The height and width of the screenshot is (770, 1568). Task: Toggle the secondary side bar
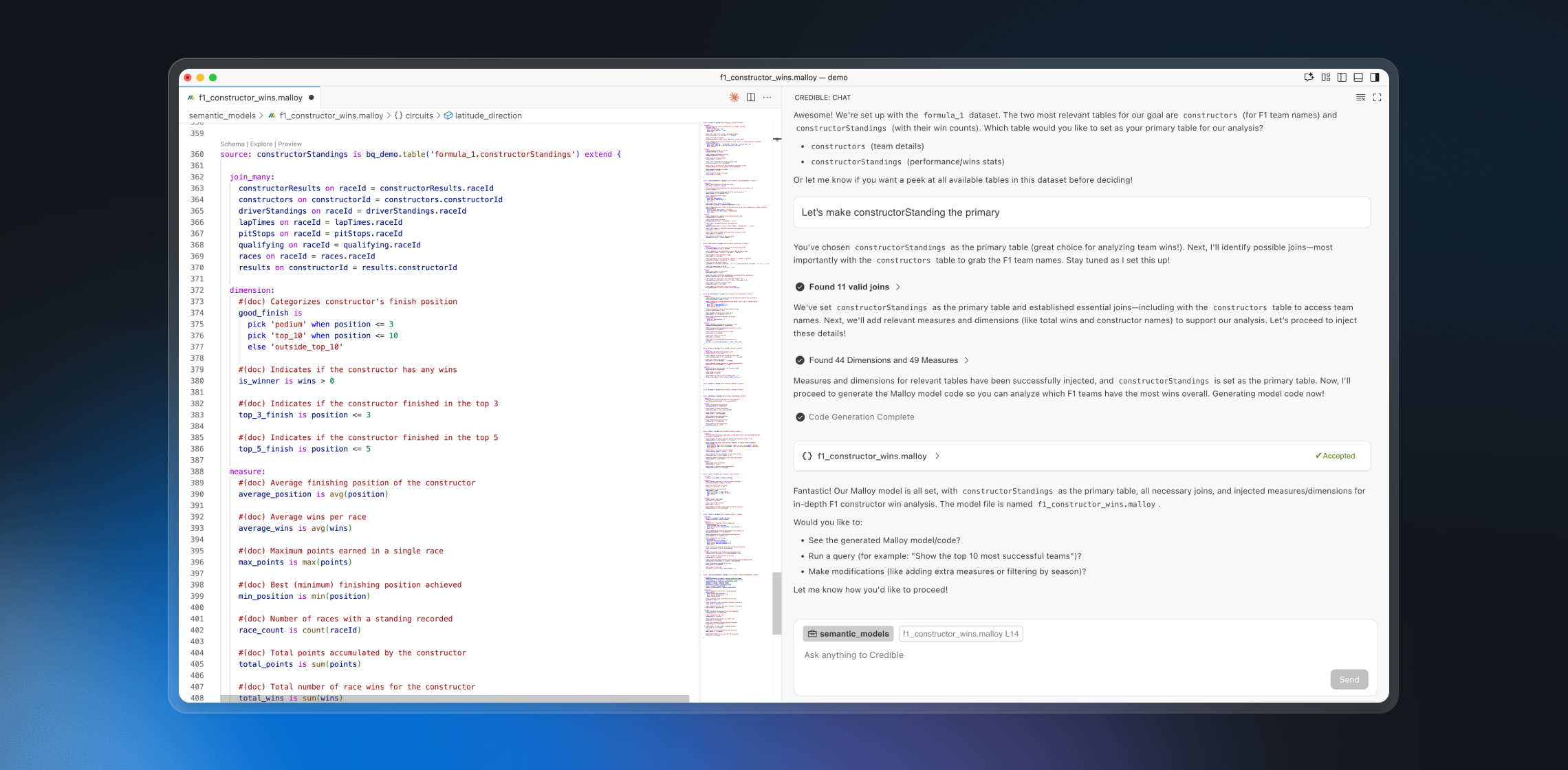click(1375, 78)
